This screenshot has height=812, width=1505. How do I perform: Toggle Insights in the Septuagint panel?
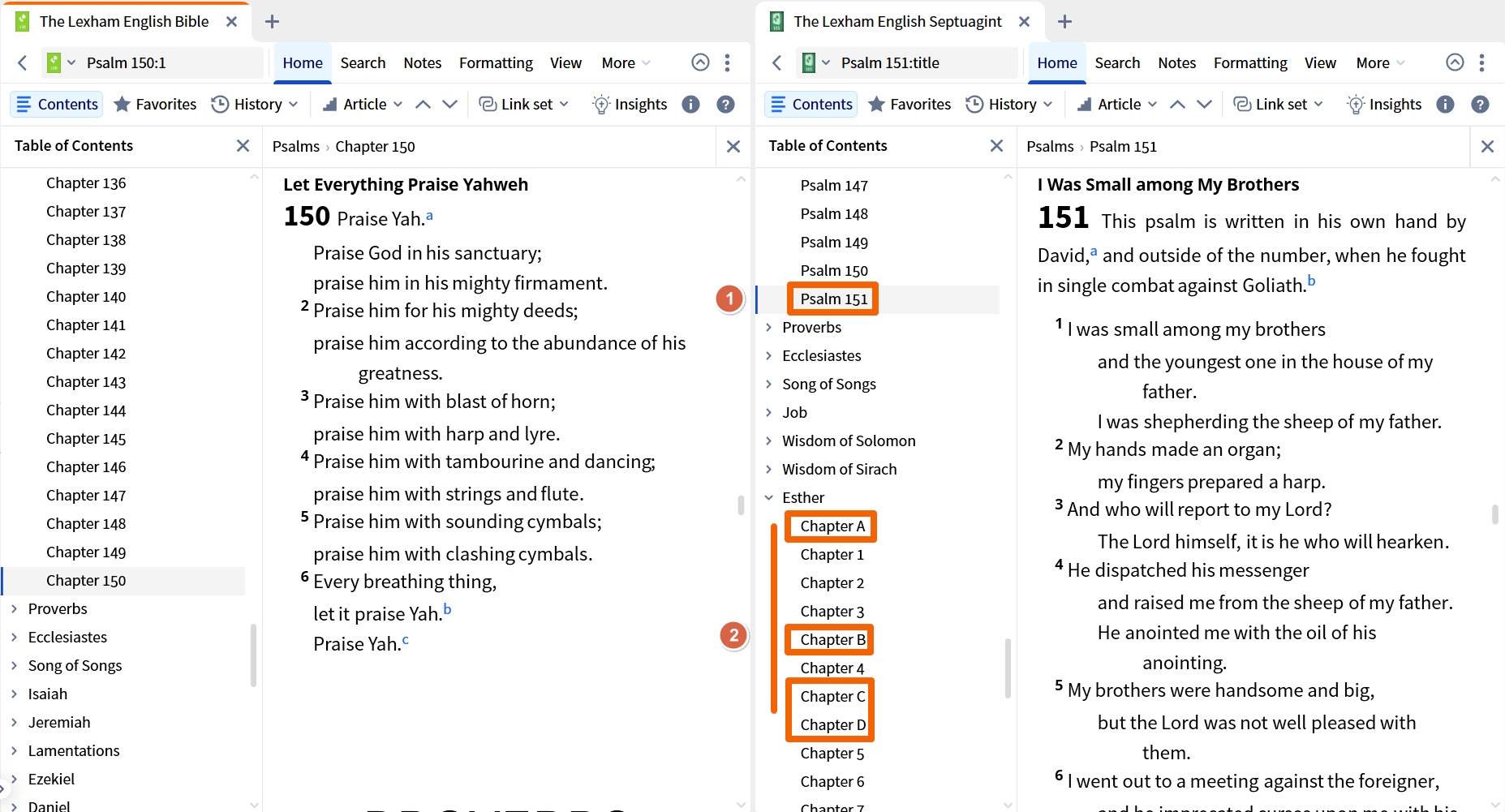click(1384, 104)
